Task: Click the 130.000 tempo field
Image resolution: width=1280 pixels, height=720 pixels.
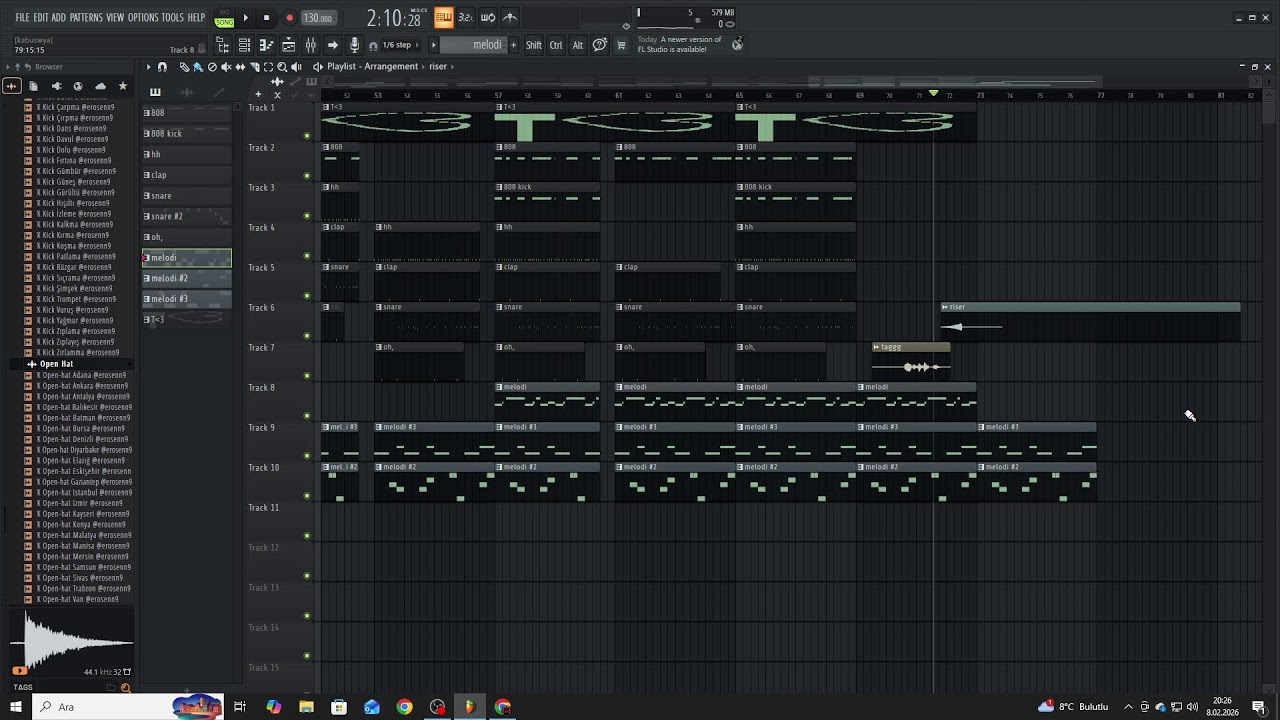Action: point(318,18)
